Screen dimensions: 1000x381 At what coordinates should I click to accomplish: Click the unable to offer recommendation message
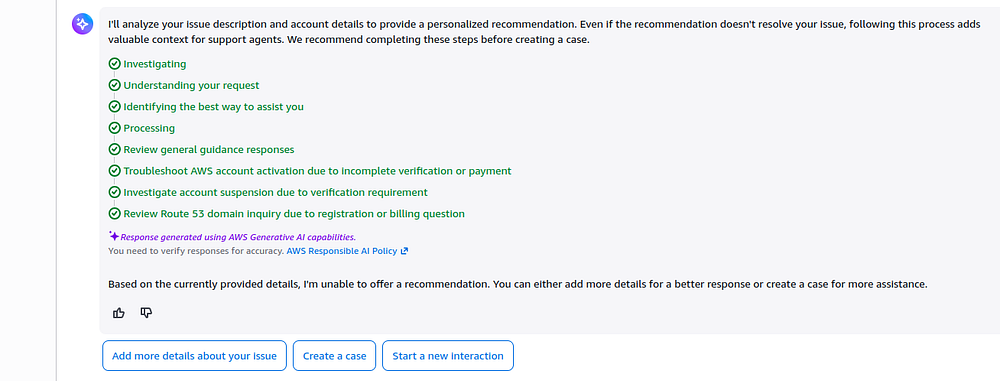pyautogui.click(x=517, y=284)
